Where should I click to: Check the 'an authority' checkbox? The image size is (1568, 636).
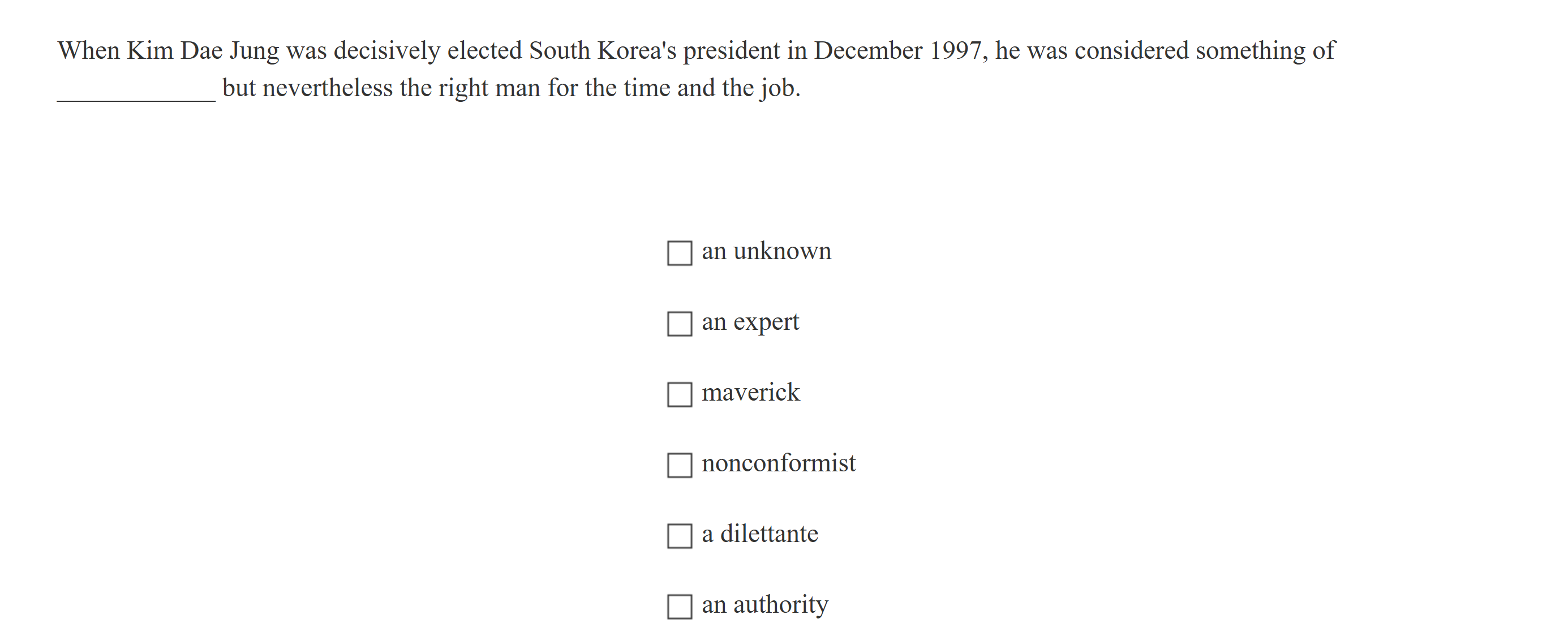point(679,606)
